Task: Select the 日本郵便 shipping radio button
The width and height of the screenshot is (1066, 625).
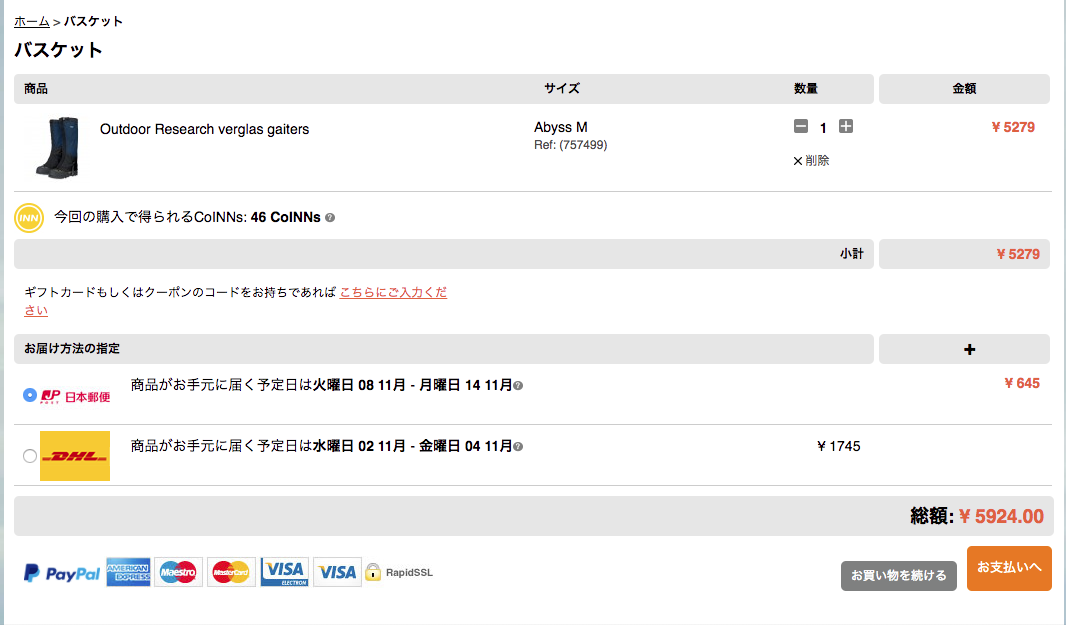Action: (29, 395)
